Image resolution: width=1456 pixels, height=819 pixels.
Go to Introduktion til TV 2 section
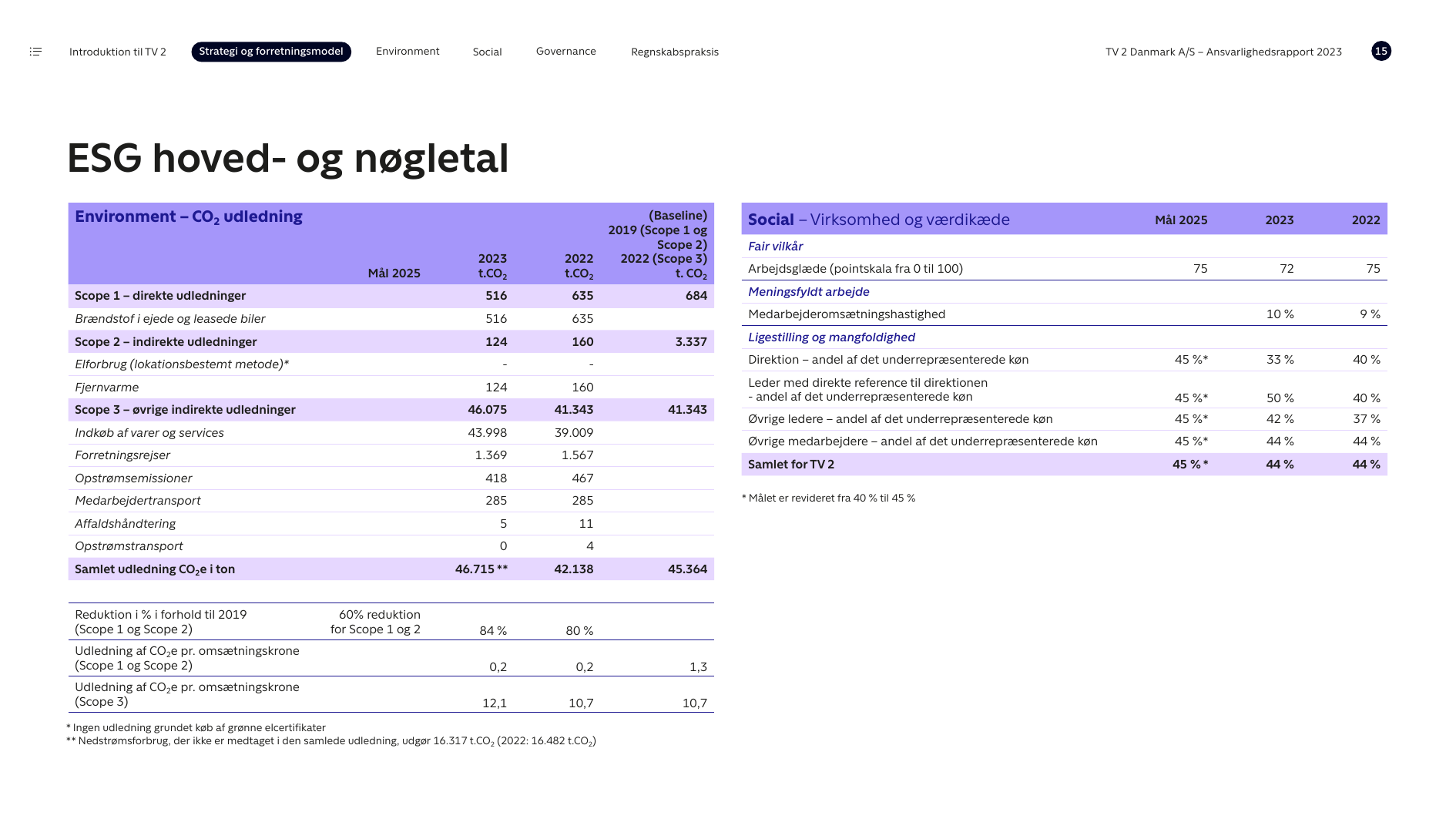point(118,52)
